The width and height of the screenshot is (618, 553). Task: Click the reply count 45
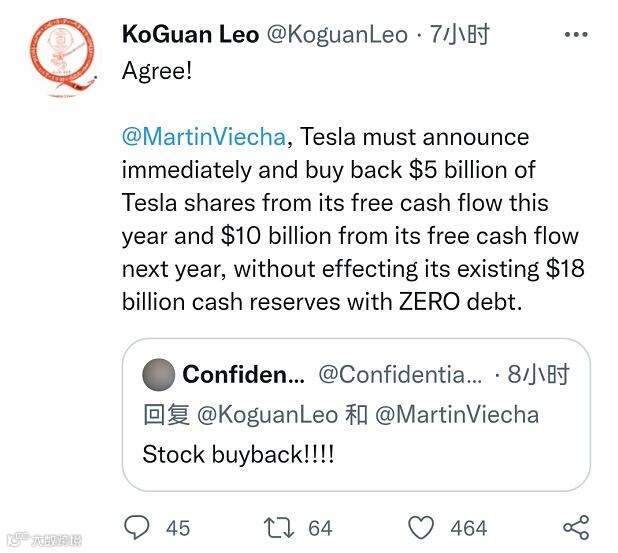177,527
